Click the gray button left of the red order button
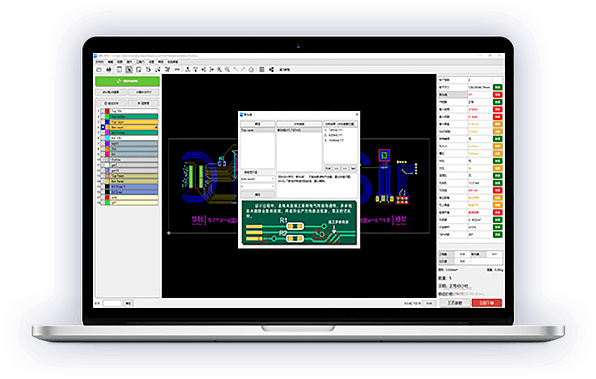 [455, 303]
